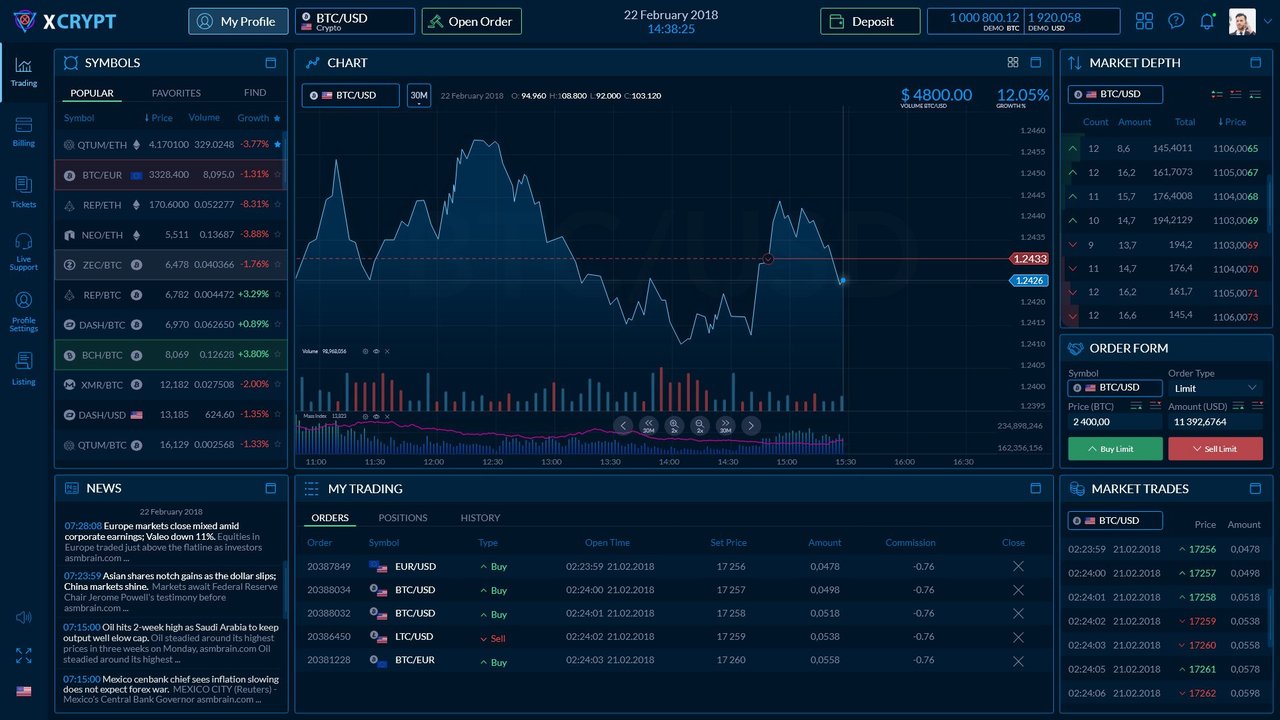This screenshot has width=1280, height=720.
Task: Open the chart BTC/USD symbol dropdown
Action: (350, 95)
